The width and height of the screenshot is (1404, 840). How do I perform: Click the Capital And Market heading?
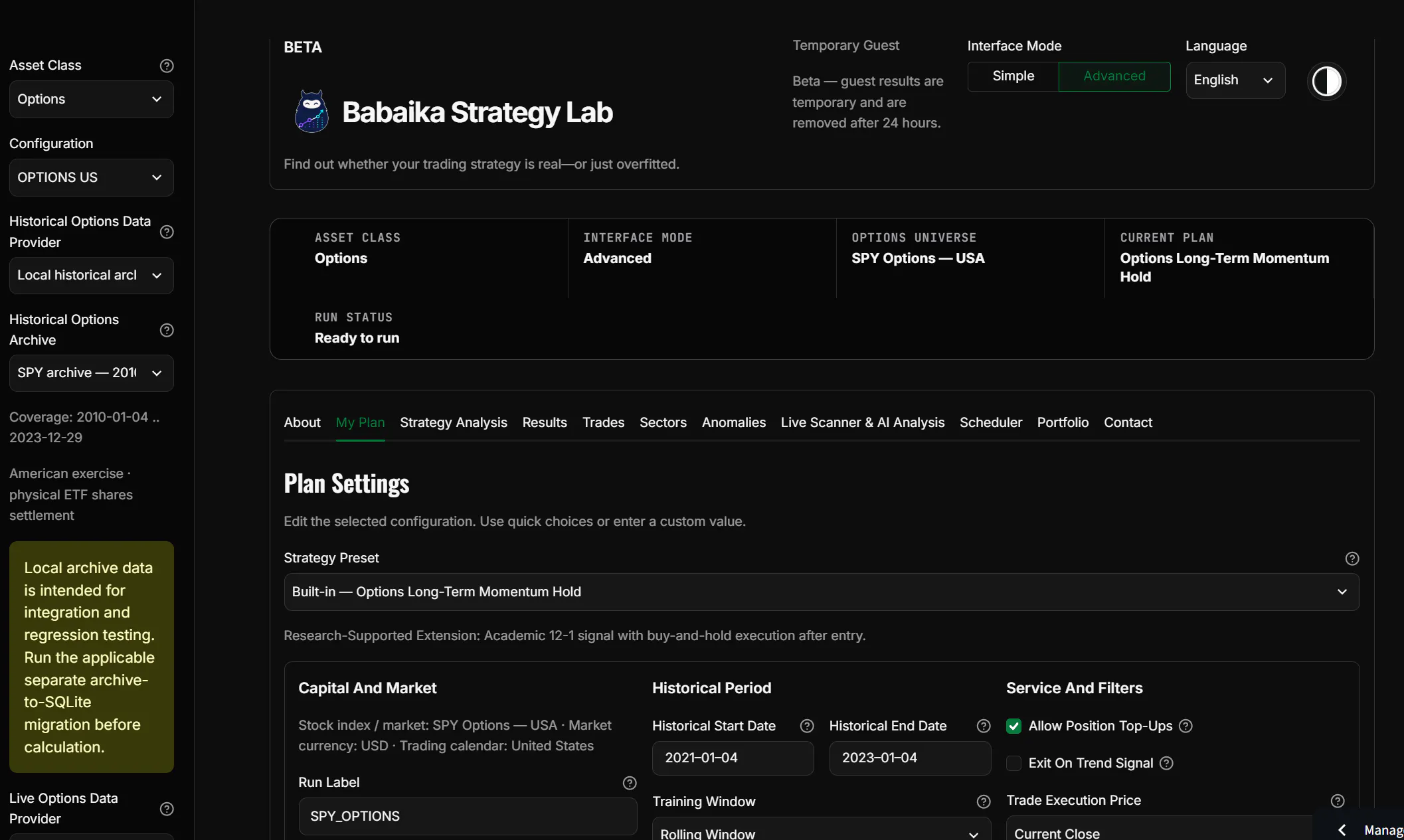pos(367,689)
